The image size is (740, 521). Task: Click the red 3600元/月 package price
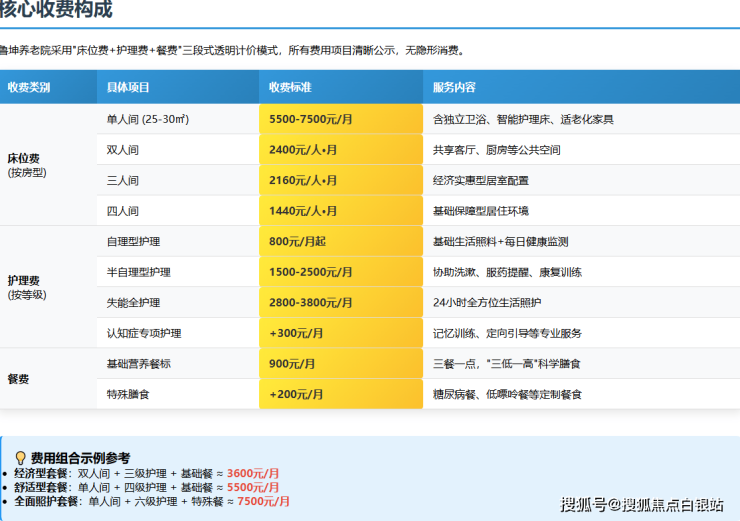(253, 473)
